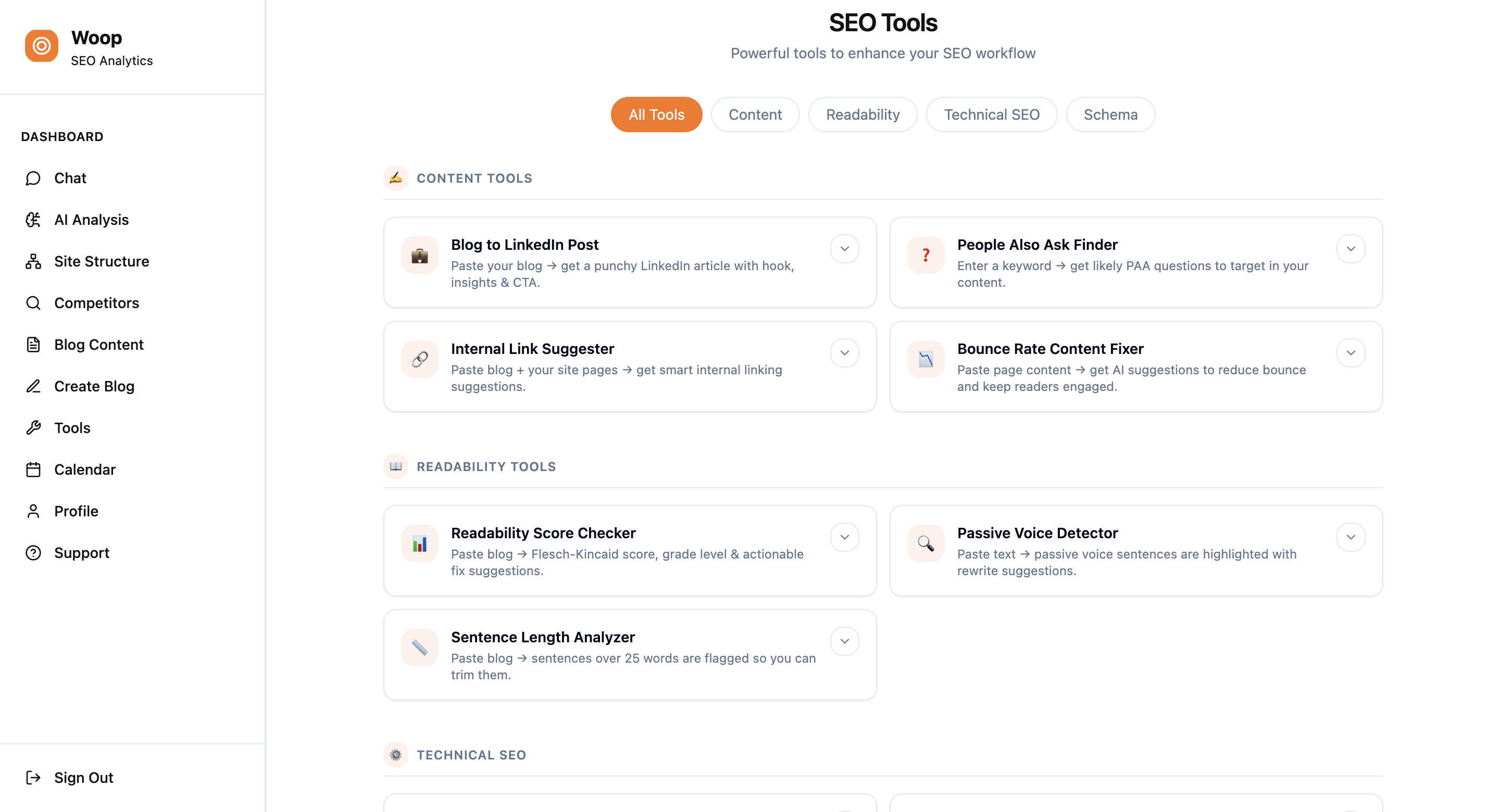Screen dimensions: 1500x812
Task: Select the Schema filter tab
Action: tap(1110, 114)
